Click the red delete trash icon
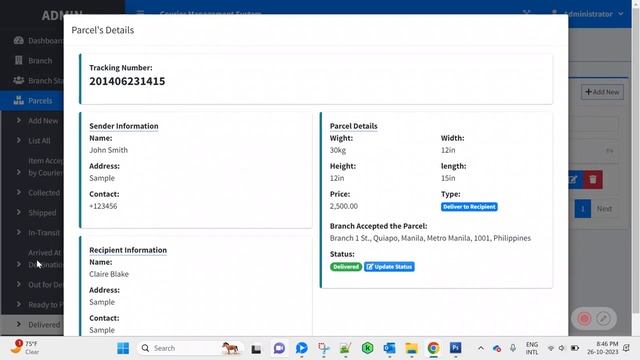Screen dimensions: 640x360 tap(593, 180)
